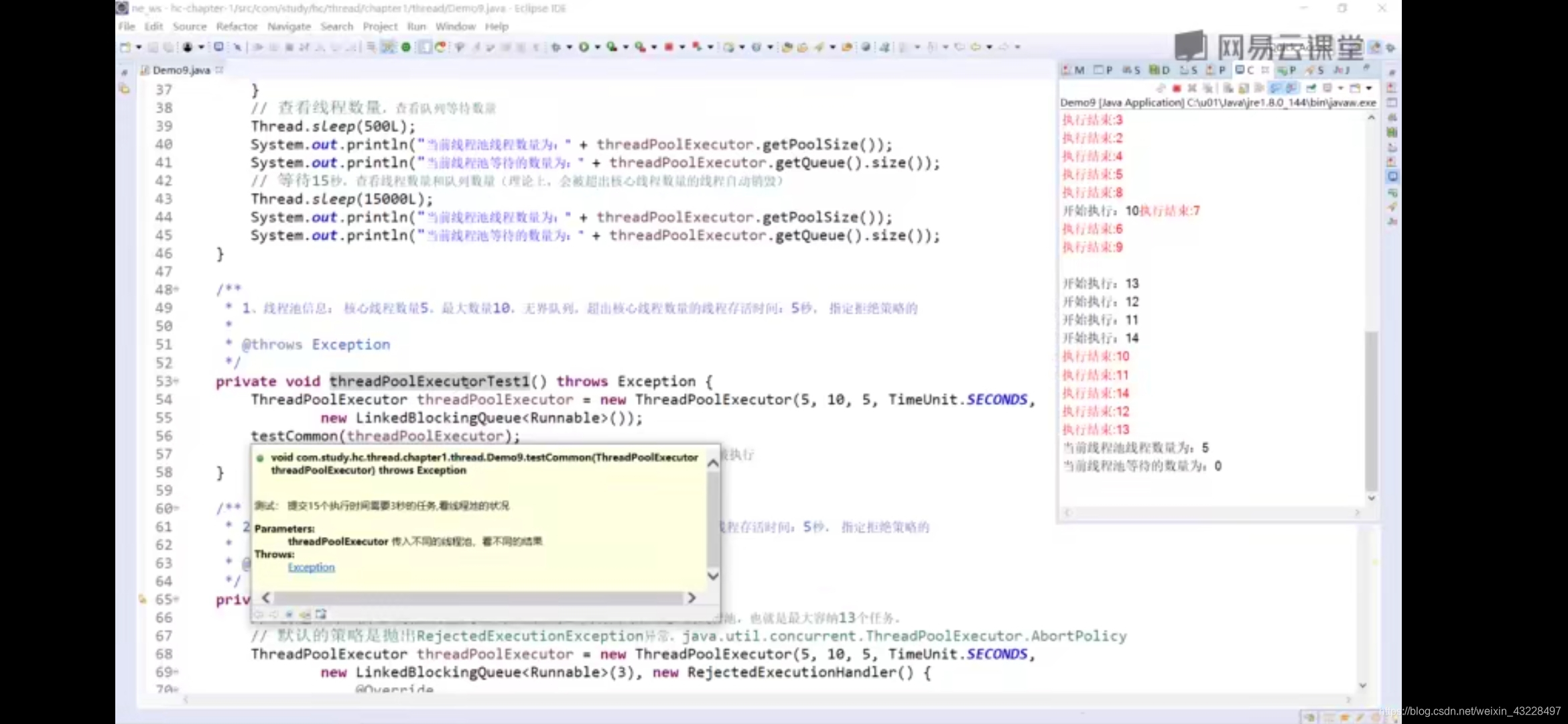Viewport: 1568px width, 724px height.
Task: Select the Demo9.java editor tab
Action: pos(180,70)
